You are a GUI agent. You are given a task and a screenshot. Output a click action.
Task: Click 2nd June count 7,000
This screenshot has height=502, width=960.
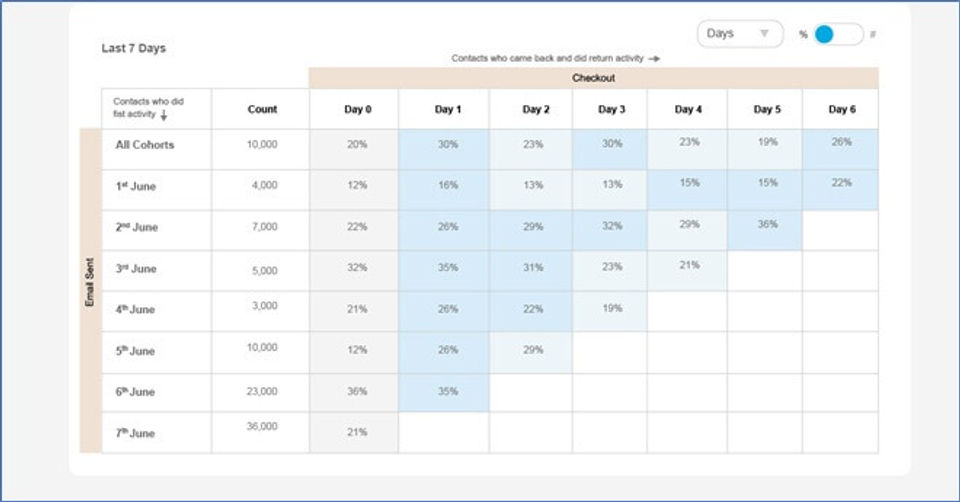pos(264,227)
